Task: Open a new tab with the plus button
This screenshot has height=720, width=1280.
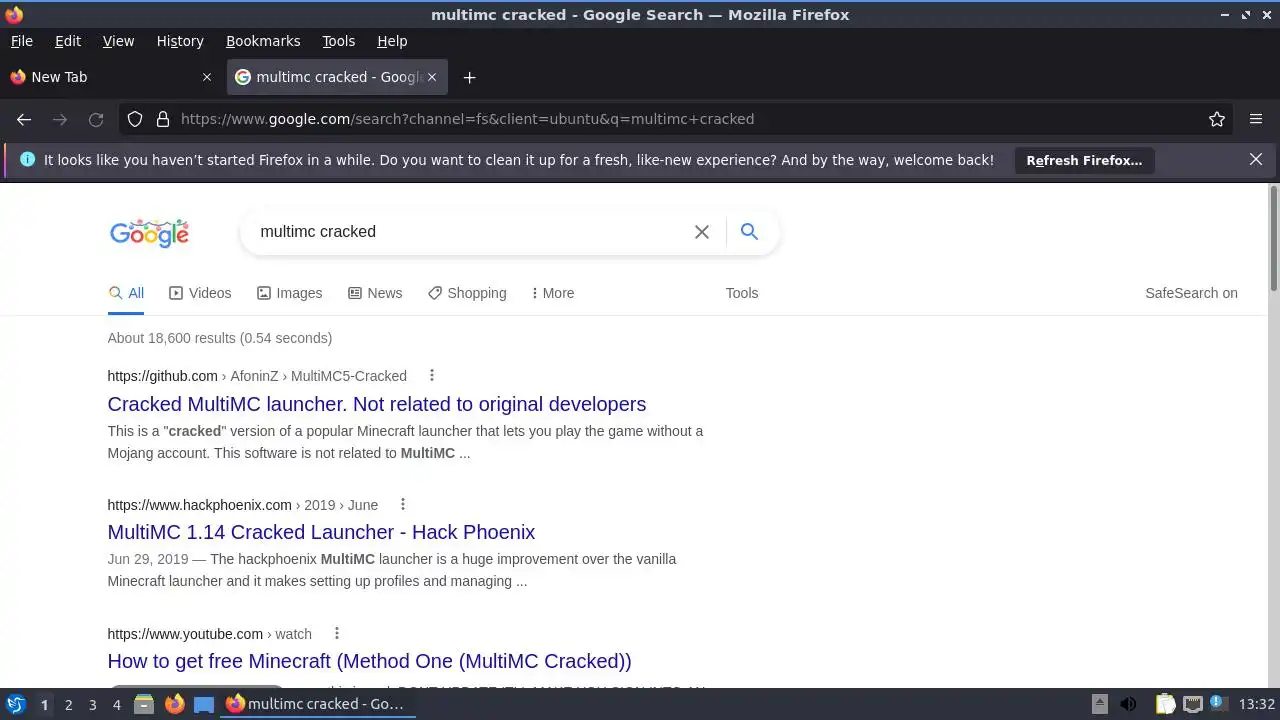Action: click(x=469, y=77)
